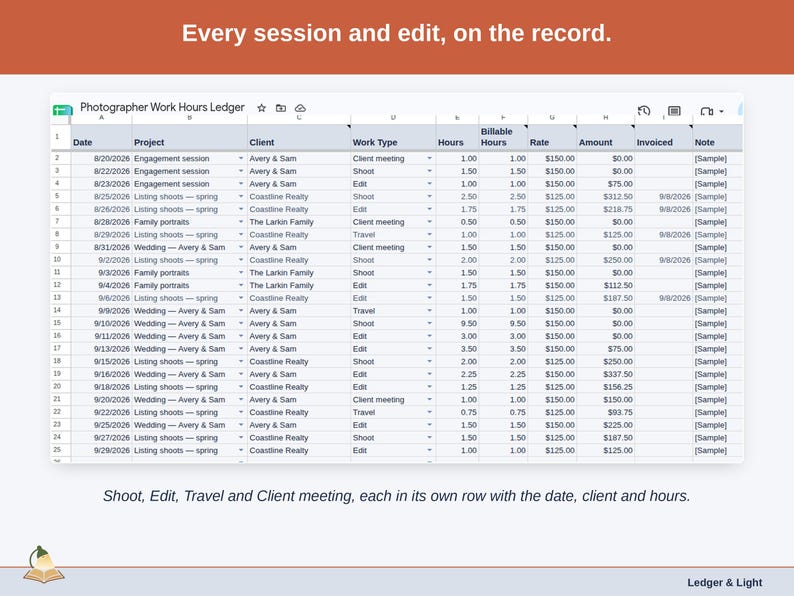Click amount cell $337.50
Screen dimensions: 794x596
coord(606,374)
